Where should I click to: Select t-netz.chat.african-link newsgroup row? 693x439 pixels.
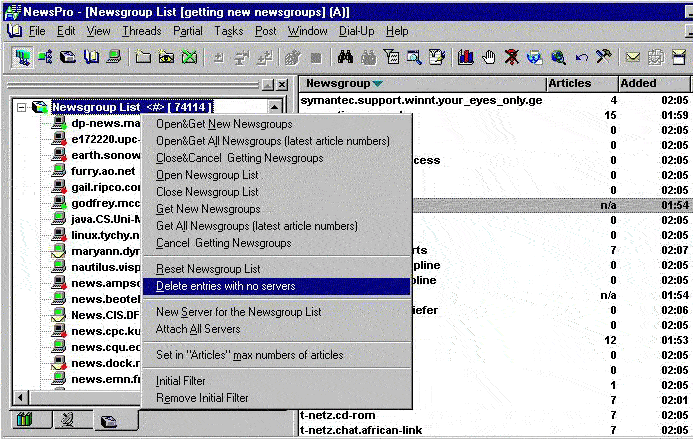(x=494, y=430)
